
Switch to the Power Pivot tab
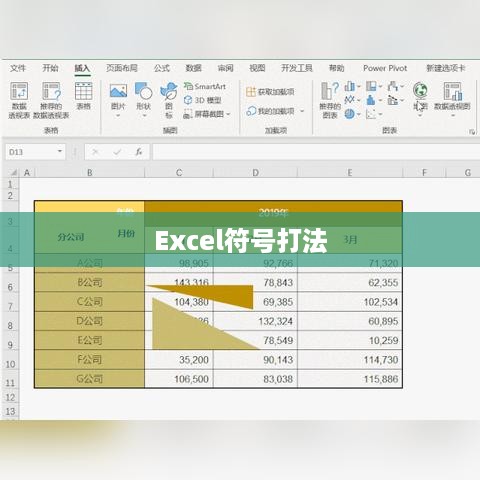click(x=385, y=68)
